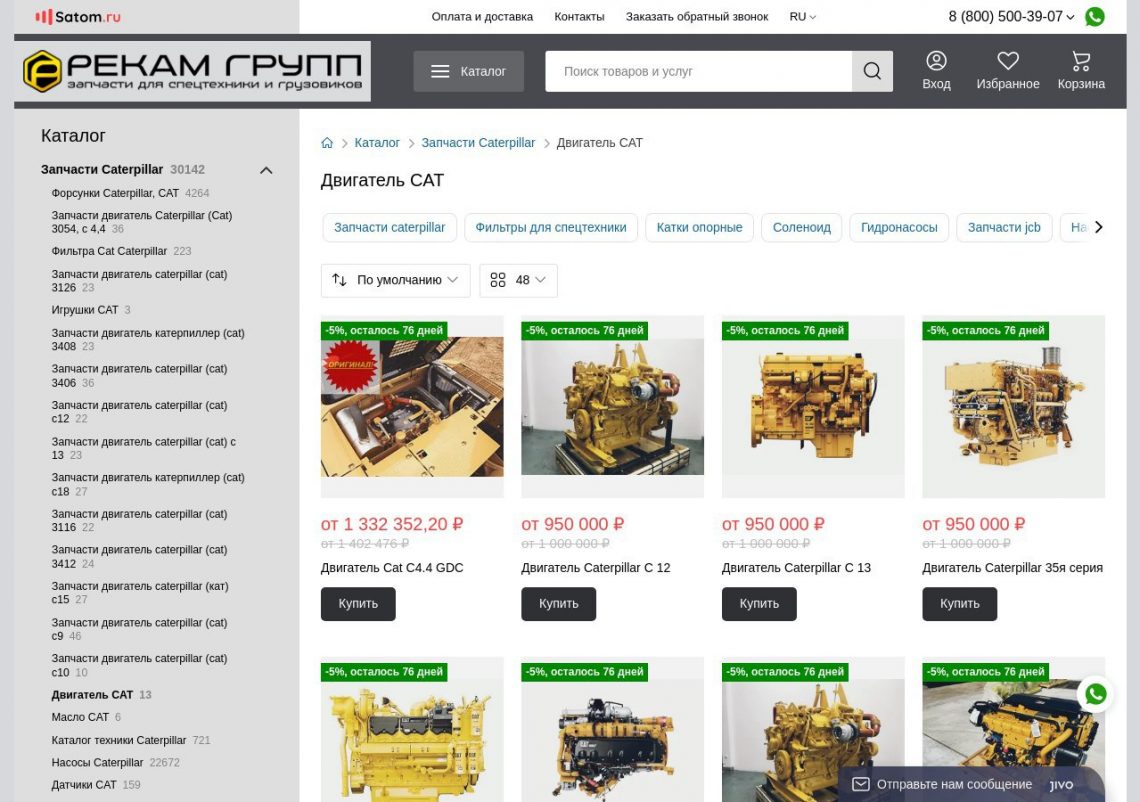Click the Satom.ru logo

(78, 17)
